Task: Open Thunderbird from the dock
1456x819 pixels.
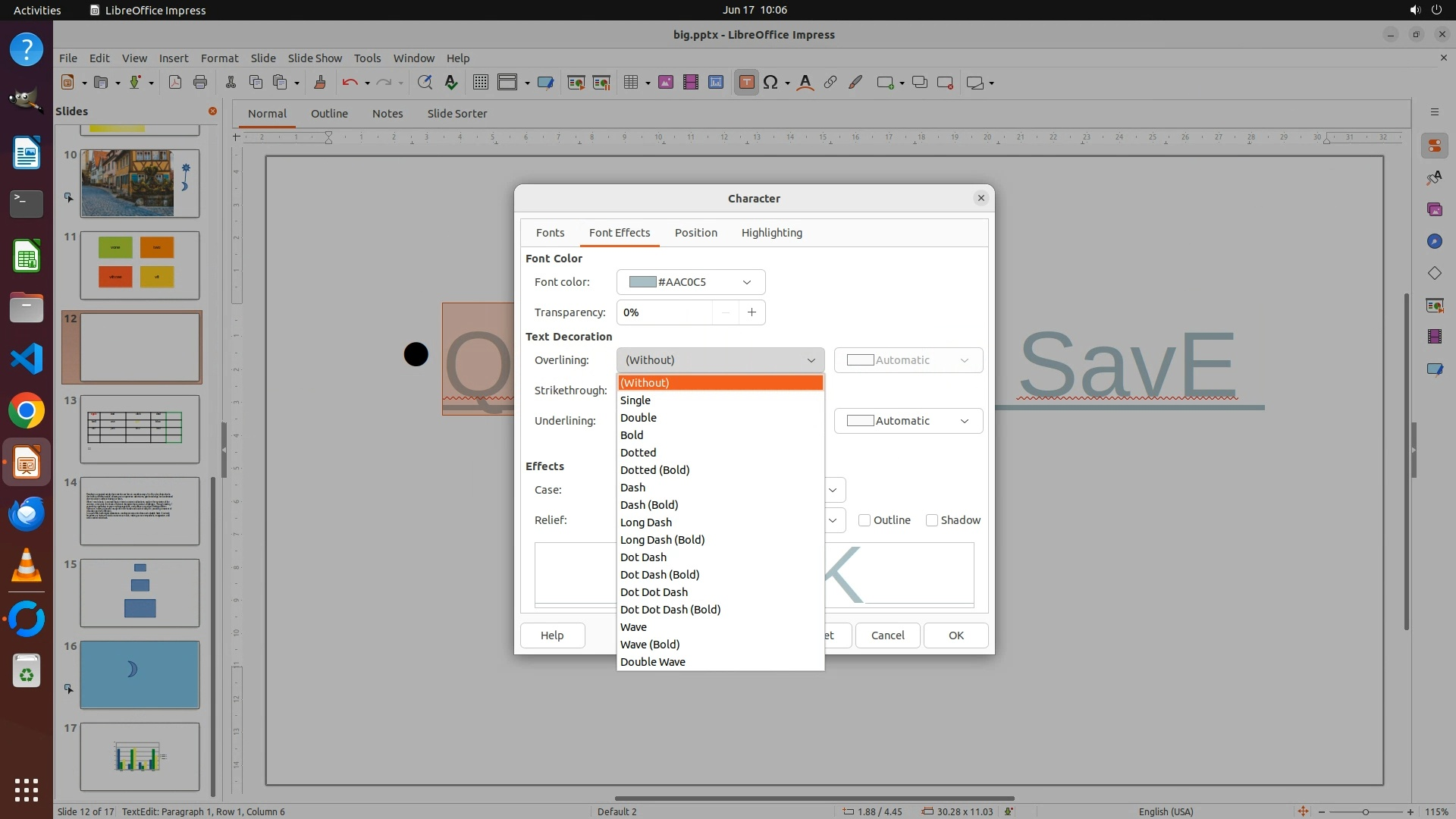Action: 27,514
